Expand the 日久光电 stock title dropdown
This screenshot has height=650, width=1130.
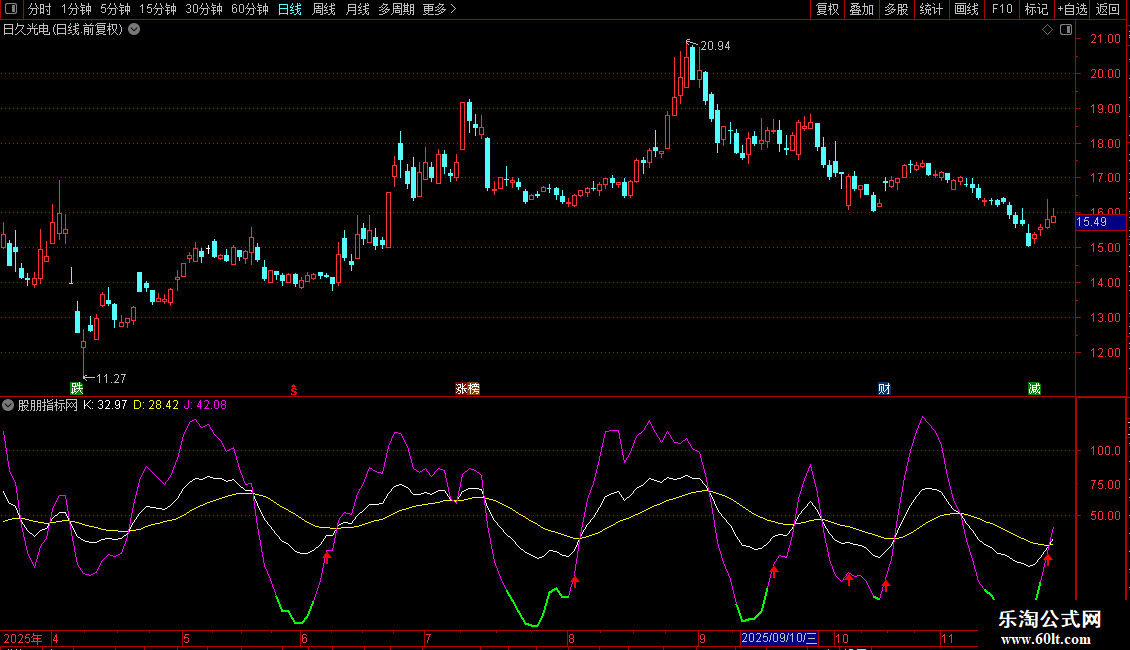coord(134,29)
